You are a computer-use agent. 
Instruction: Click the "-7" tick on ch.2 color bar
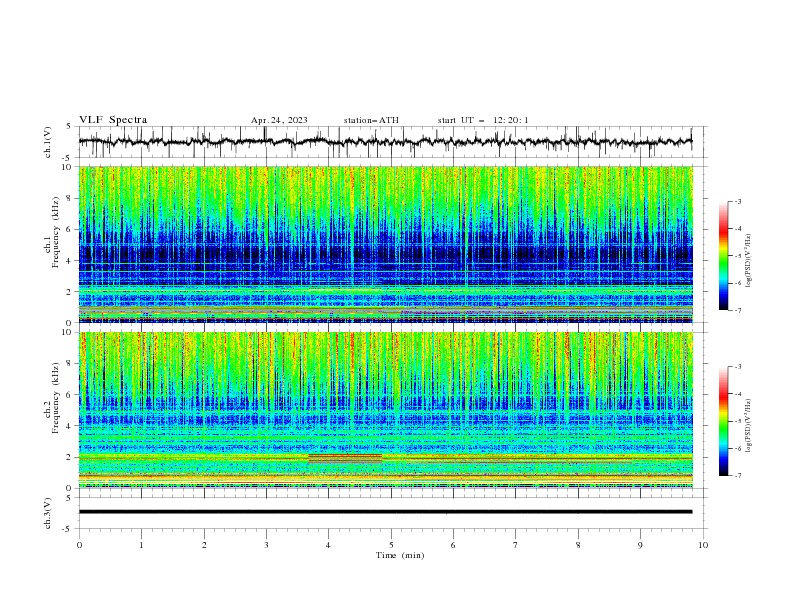pos(738,475)
